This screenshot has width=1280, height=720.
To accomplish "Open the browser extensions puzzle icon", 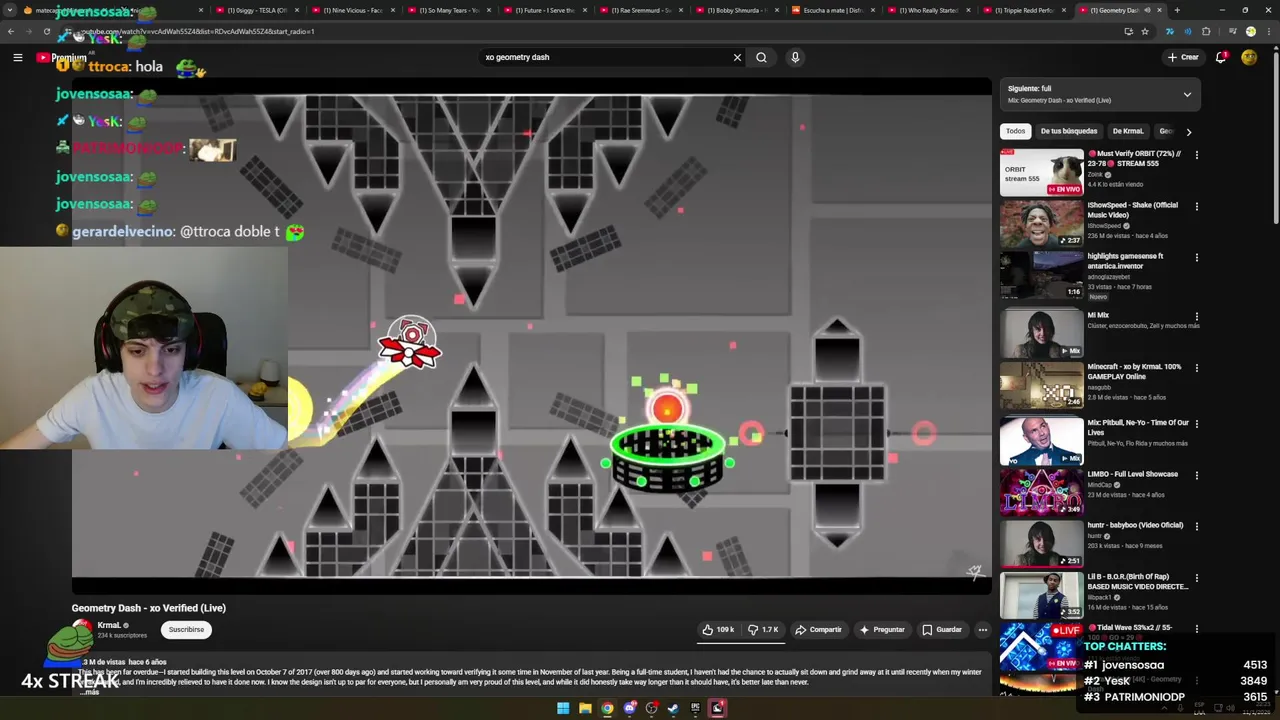I will pos(1206,31).
